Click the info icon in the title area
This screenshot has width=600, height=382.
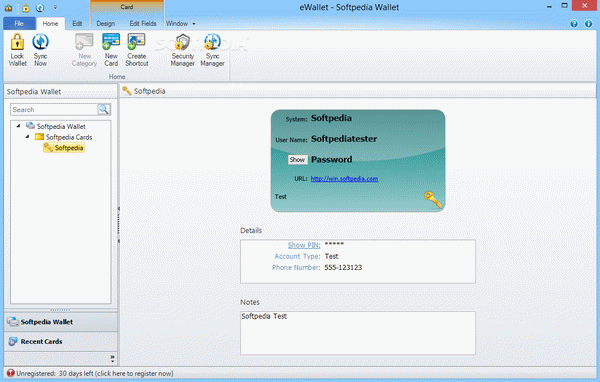coord(589,24)
